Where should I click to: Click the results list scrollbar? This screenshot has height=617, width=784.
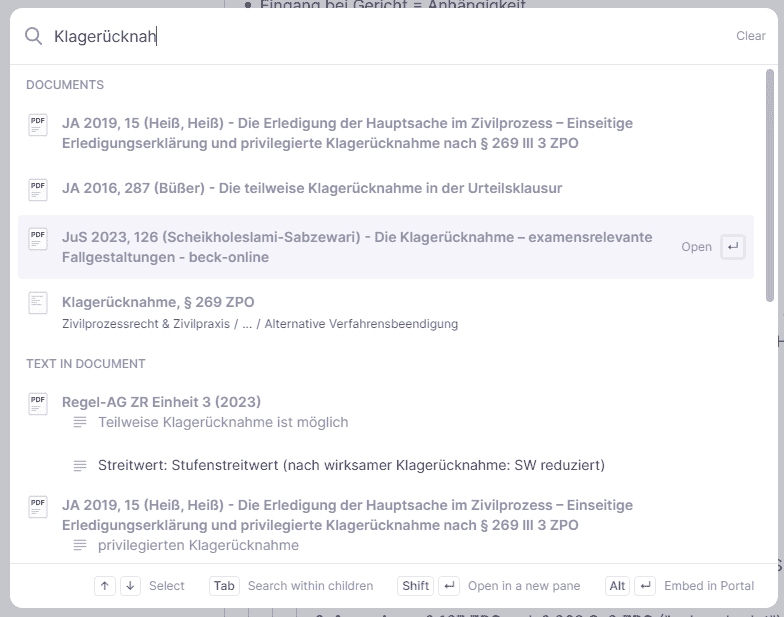click(x=770, y=186)
